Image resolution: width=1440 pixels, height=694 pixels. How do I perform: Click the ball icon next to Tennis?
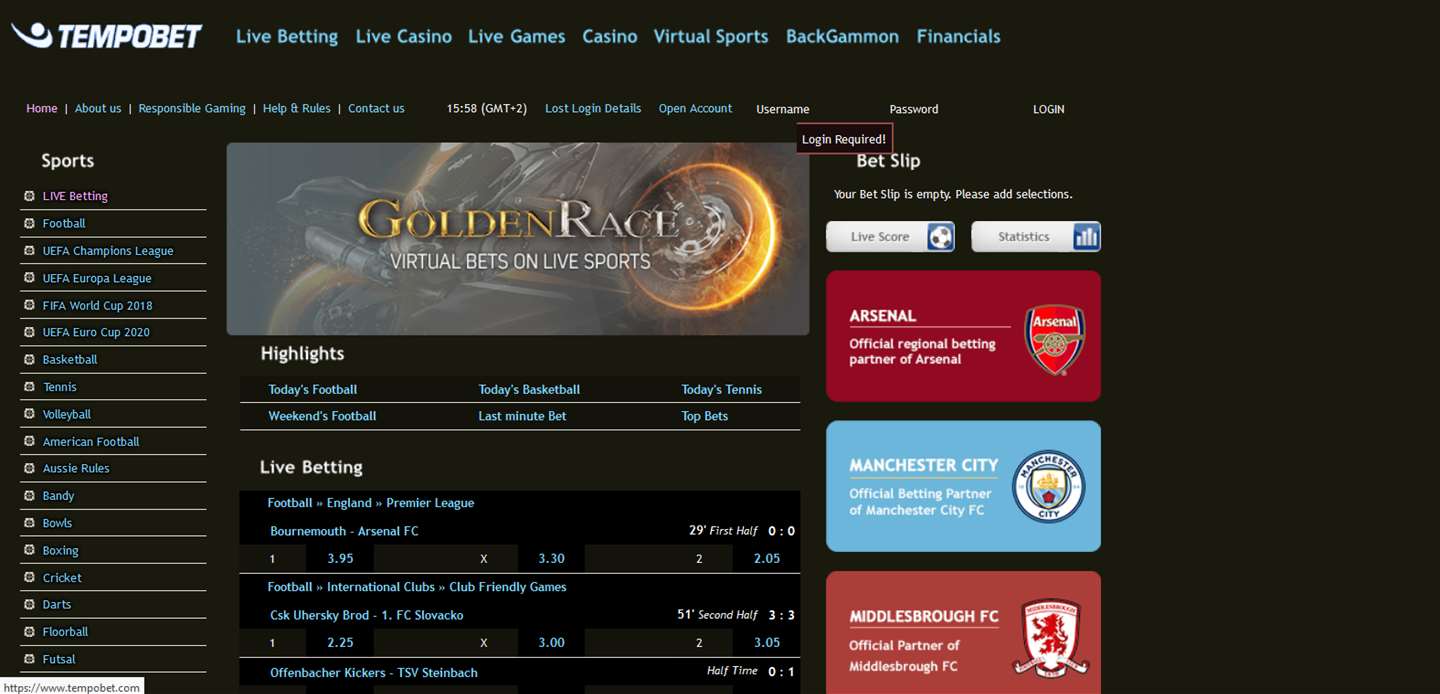pos(28,387)
